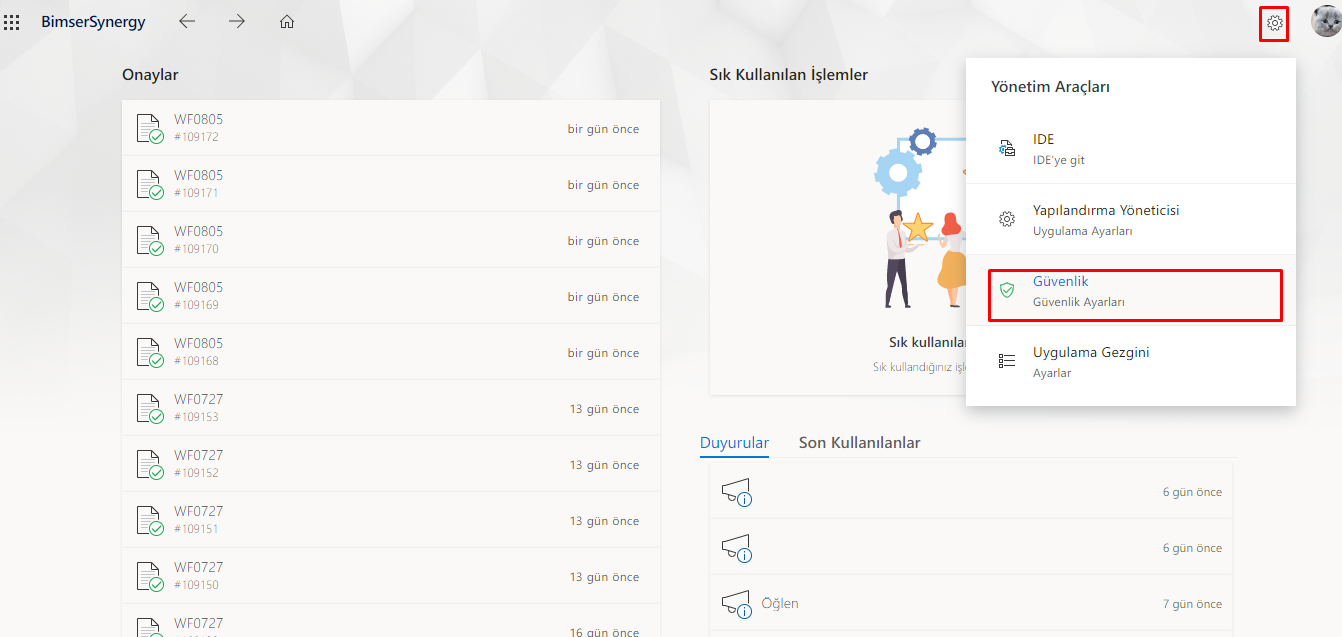The height and width of the screenshot is (637, 1342).
Task: Open approval WF0805 #109169
Action: [391, 296]
